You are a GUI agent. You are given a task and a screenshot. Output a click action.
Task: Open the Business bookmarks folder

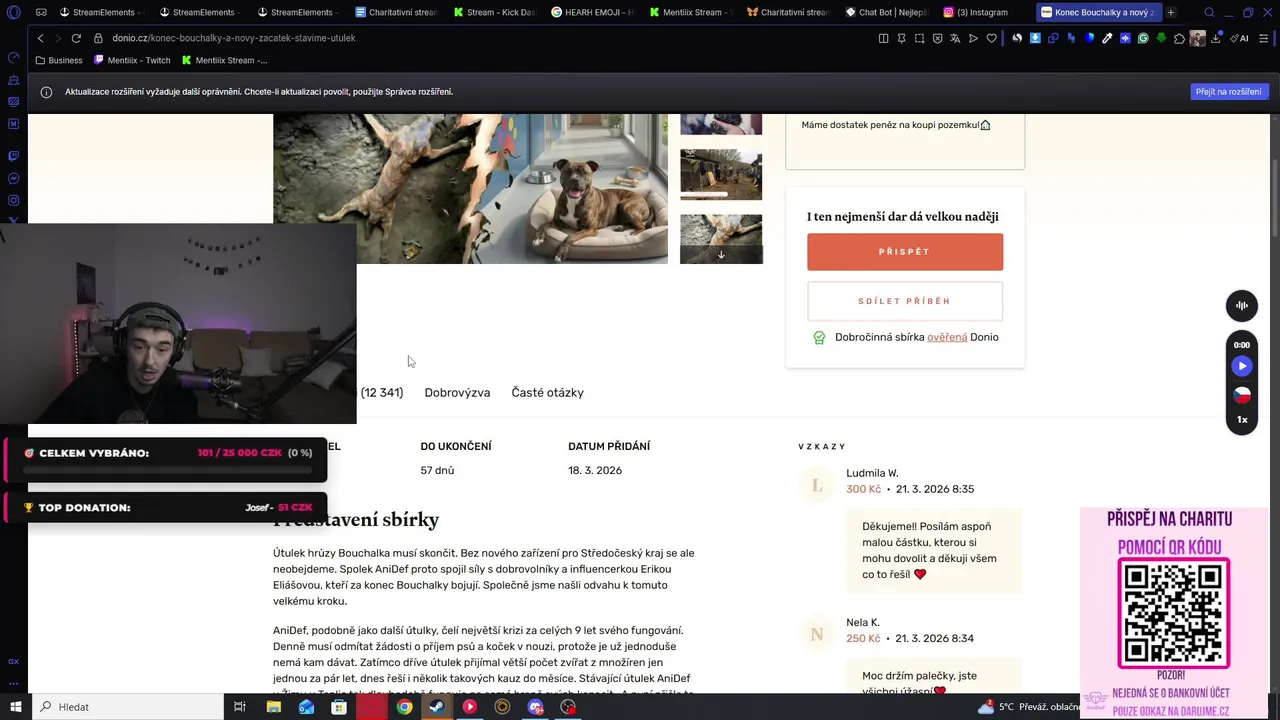(x=59, y=60)
